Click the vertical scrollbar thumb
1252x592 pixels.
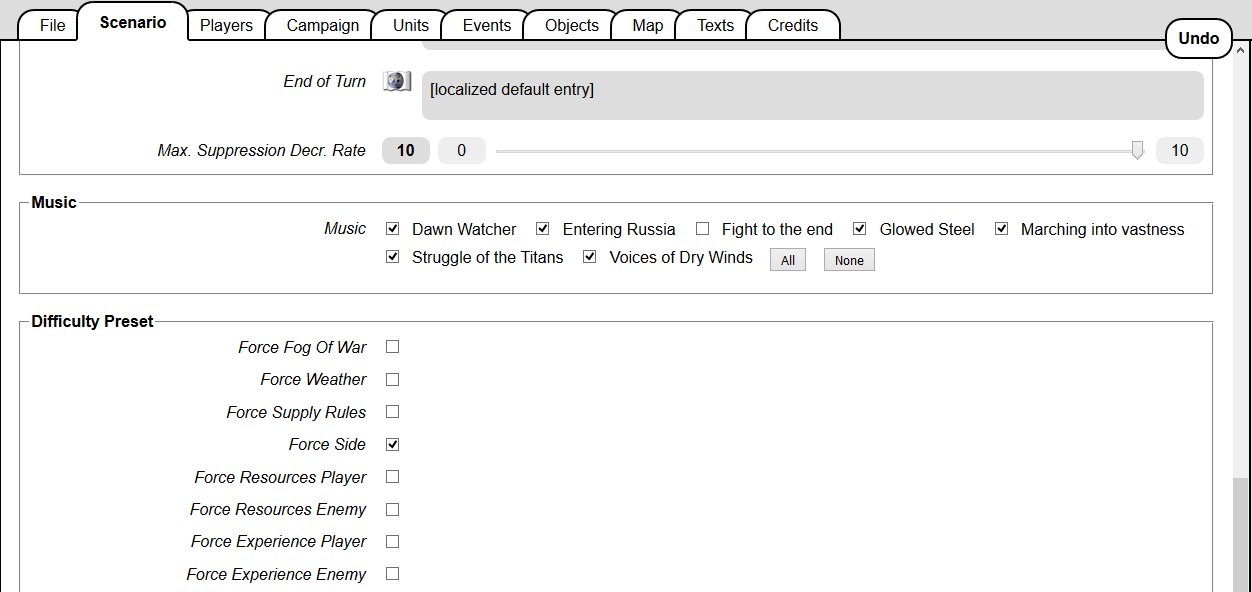pos(1241,534)
